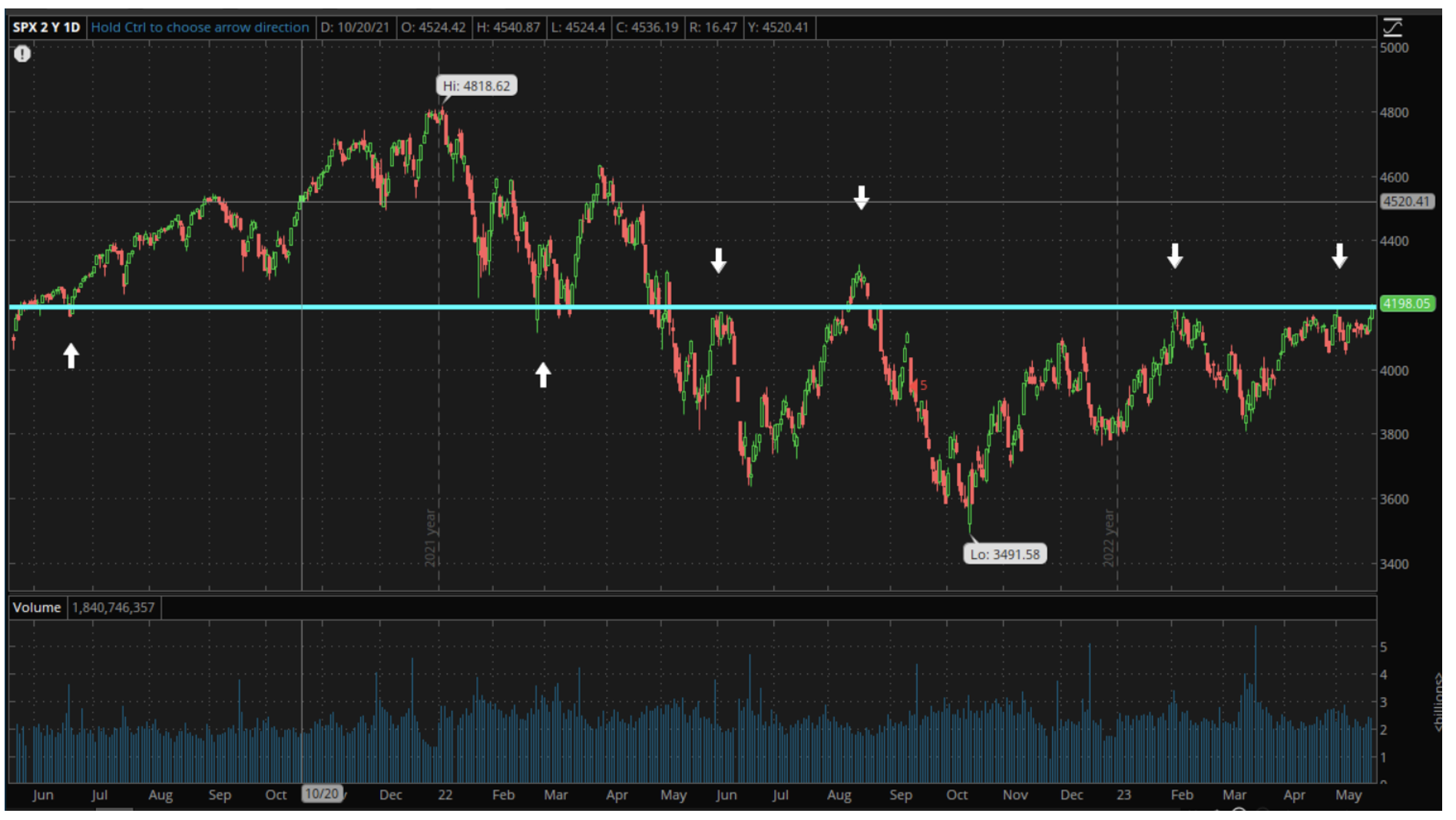The width and height of the screenshot is (1456, 820).
Task: Click the date readout D: 10/20/21
Action: point(355,28)
